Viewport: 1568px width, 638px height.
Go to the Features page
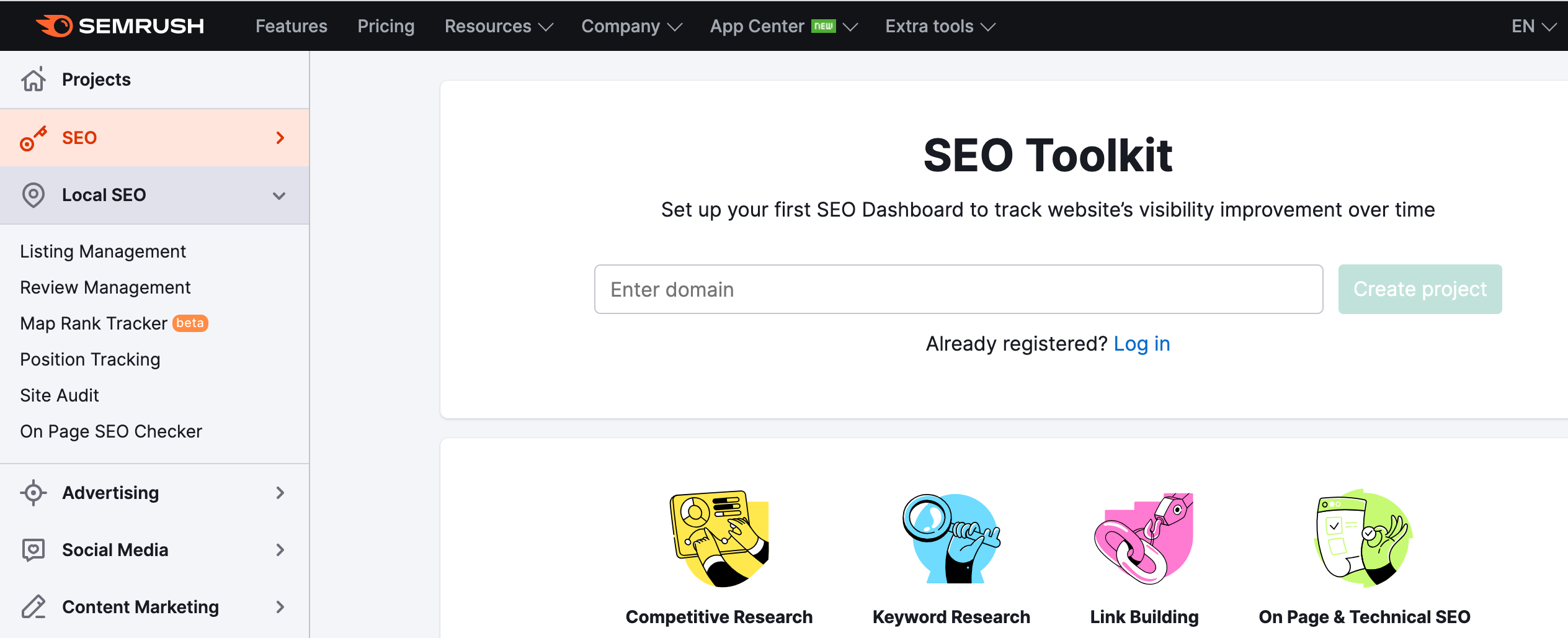[292, 26]
